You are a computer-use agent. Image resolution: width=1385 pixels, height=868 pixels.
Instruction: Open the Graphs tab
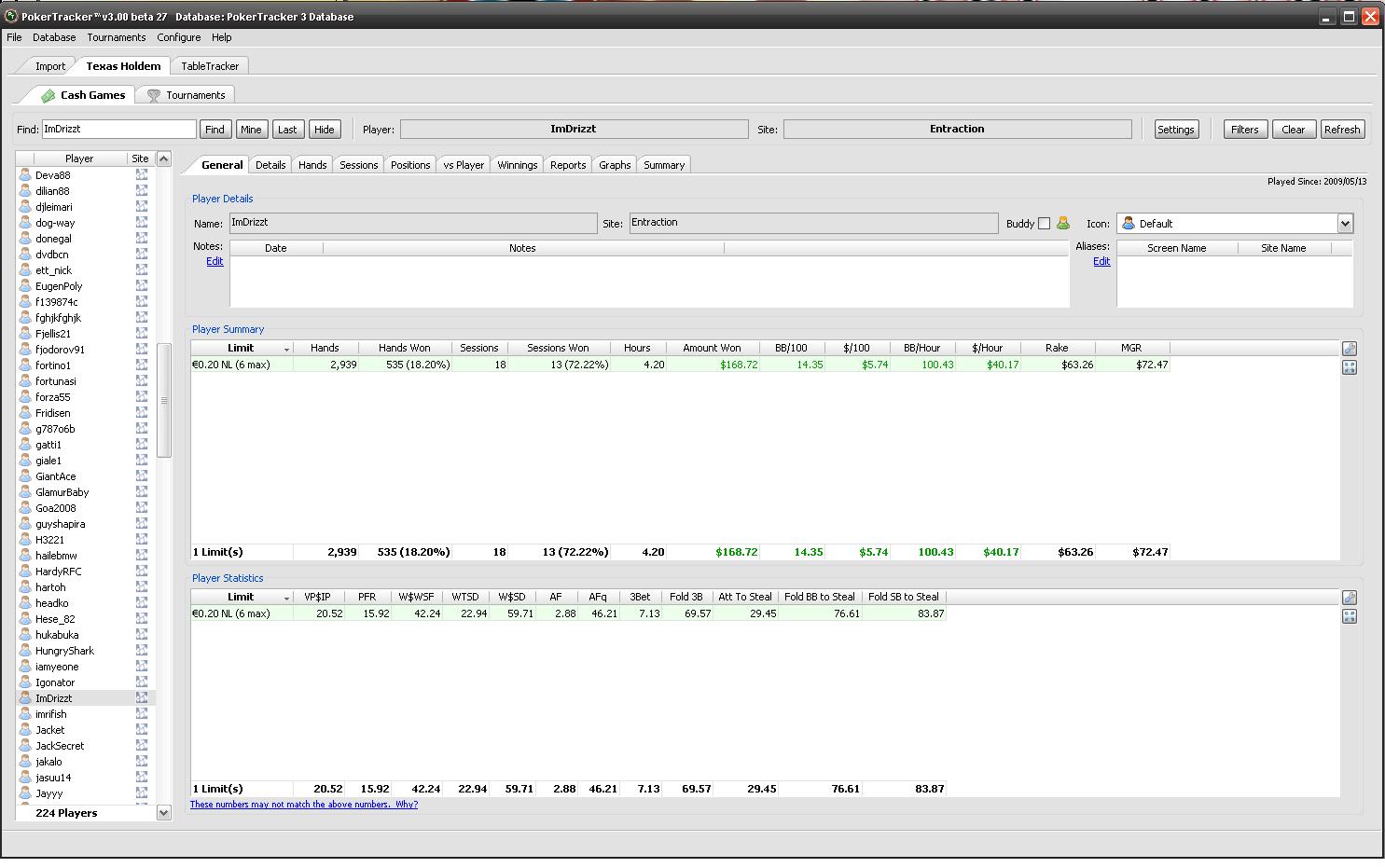click(615, 165)
